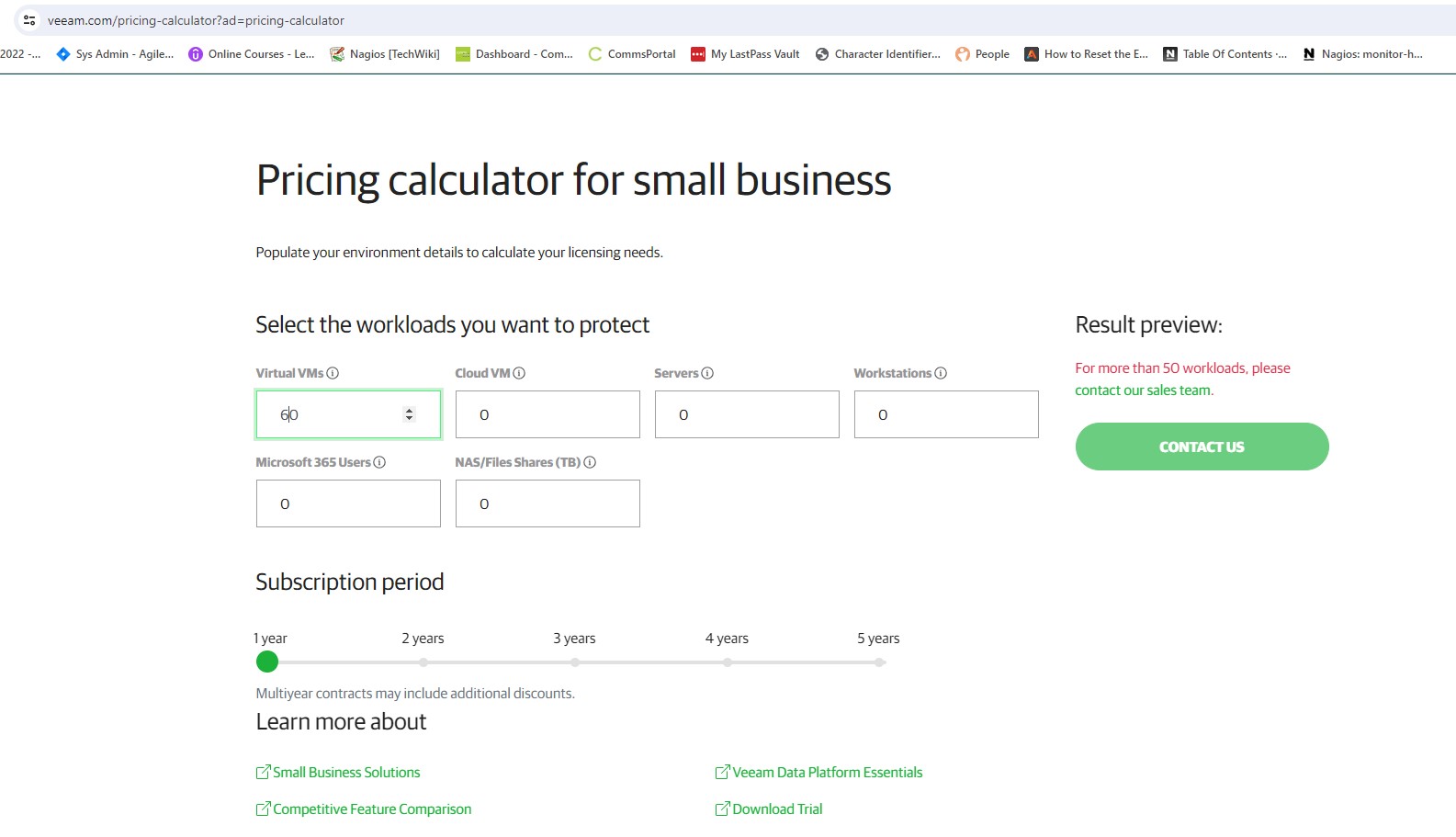Click the external link icon beside Small Business Solutions
The height and width of the screenshot is (837, 1456).
coord(263,772)
